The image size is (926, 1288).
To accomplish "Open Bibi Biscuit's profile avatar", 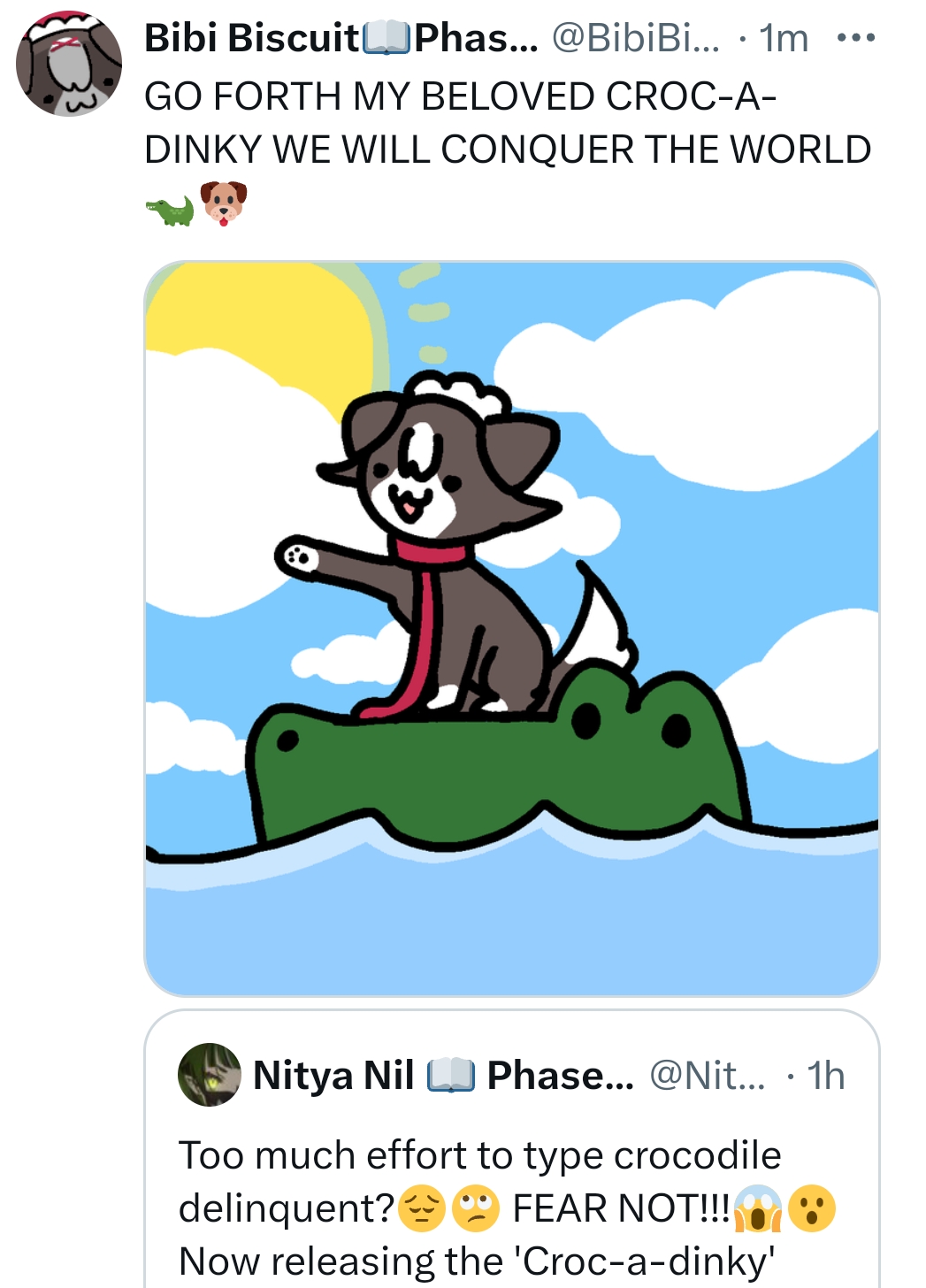I will click(69, 64).
